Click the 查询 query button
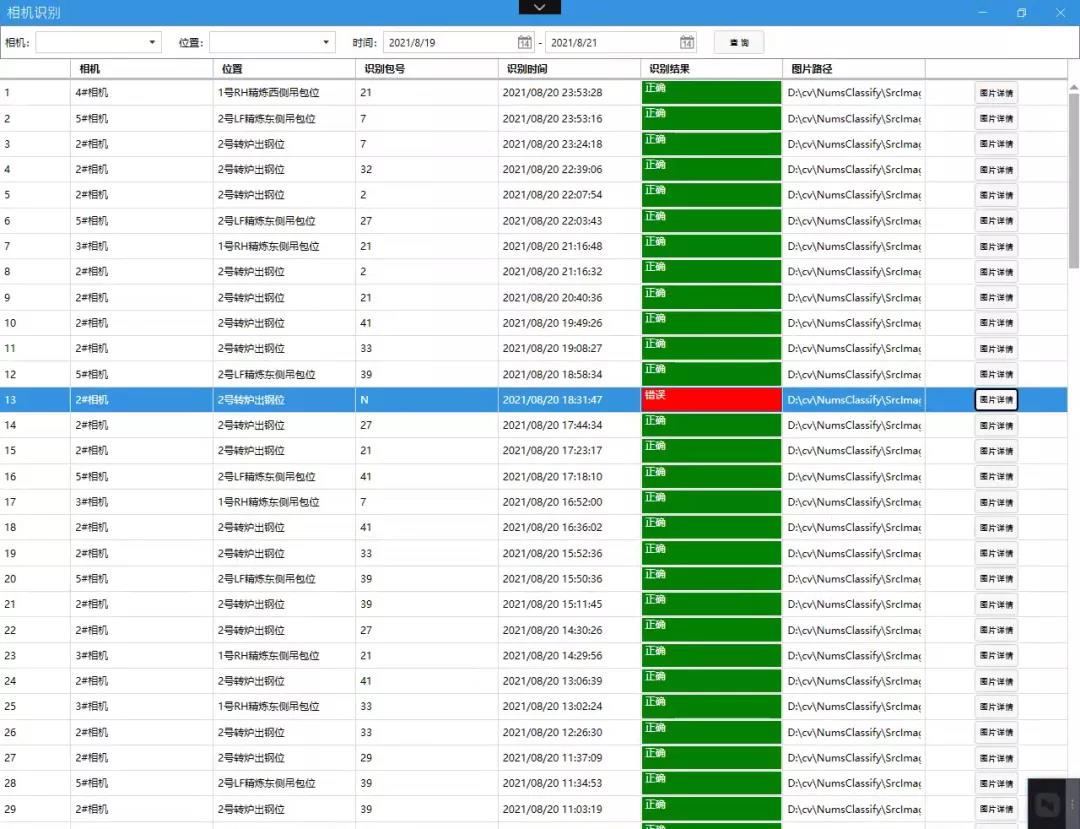Image resolution: width=1080 pixels, height=829 pixels. coord(739,43)
